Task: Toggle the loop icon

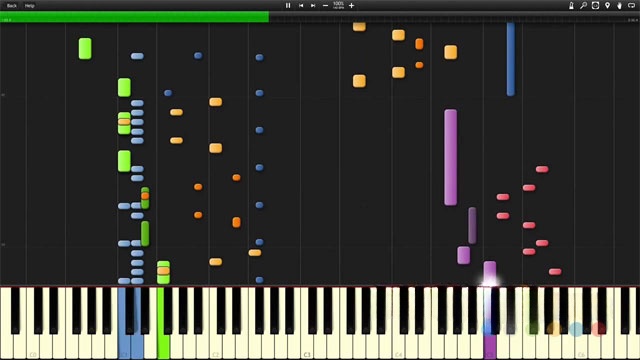Action: pos(631,6)
